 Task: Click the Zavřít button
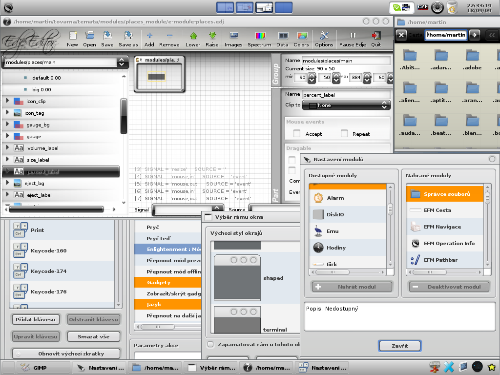click(x=400, y=346)
